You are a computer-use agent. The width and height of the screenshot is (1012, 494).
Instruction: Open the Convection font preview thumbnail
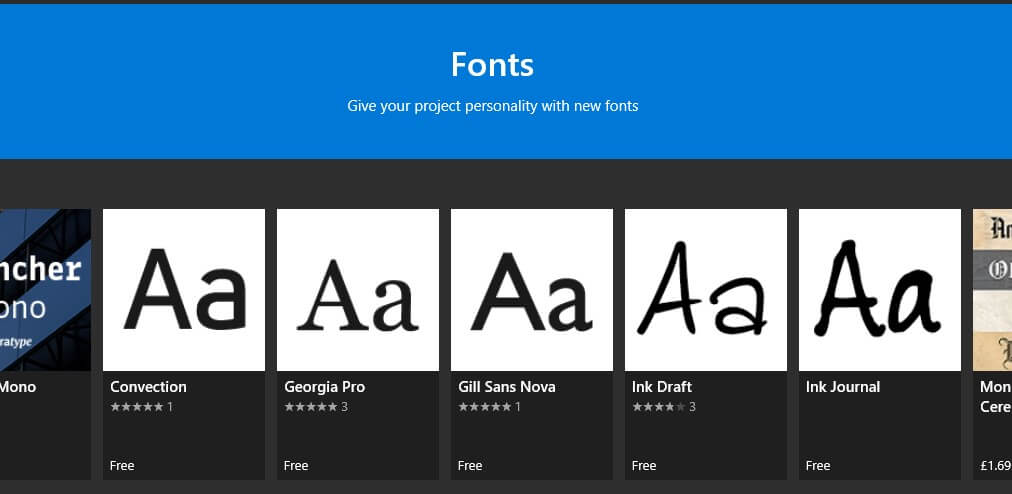[x=184, y=290]
